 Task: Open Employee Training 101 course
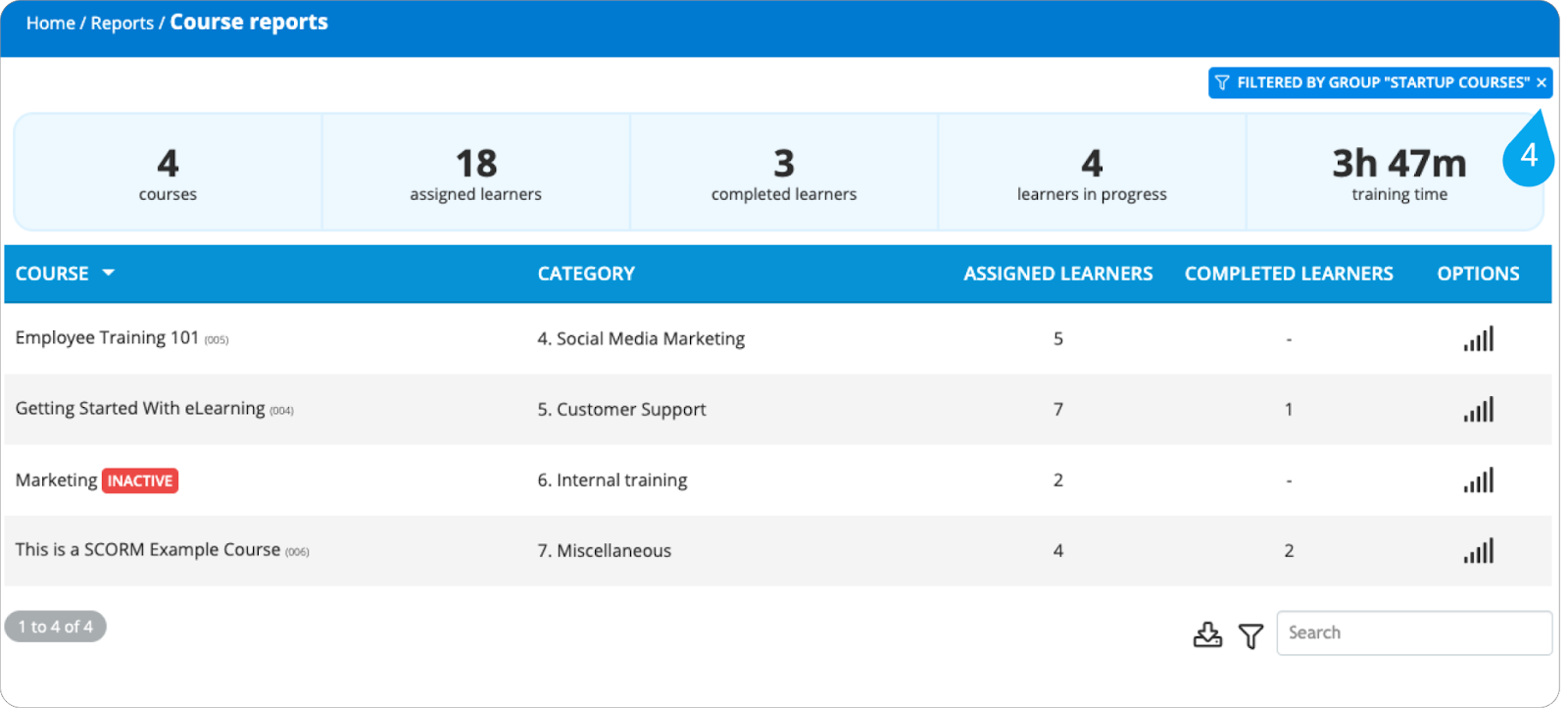107,338
